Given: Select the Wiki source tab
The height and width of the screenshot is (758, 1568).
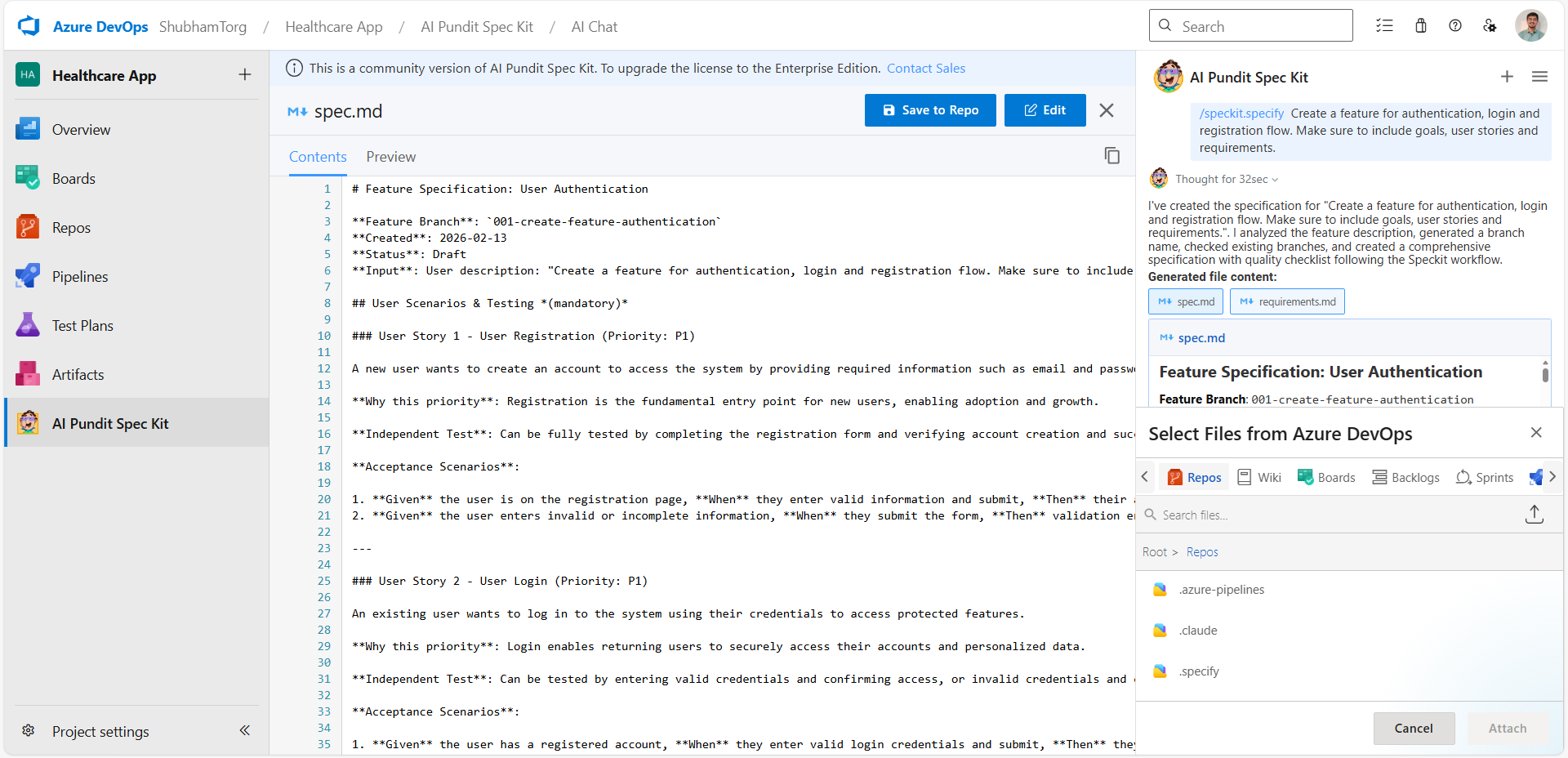Looking at the screenshot, I should (x=1259, y=478).
